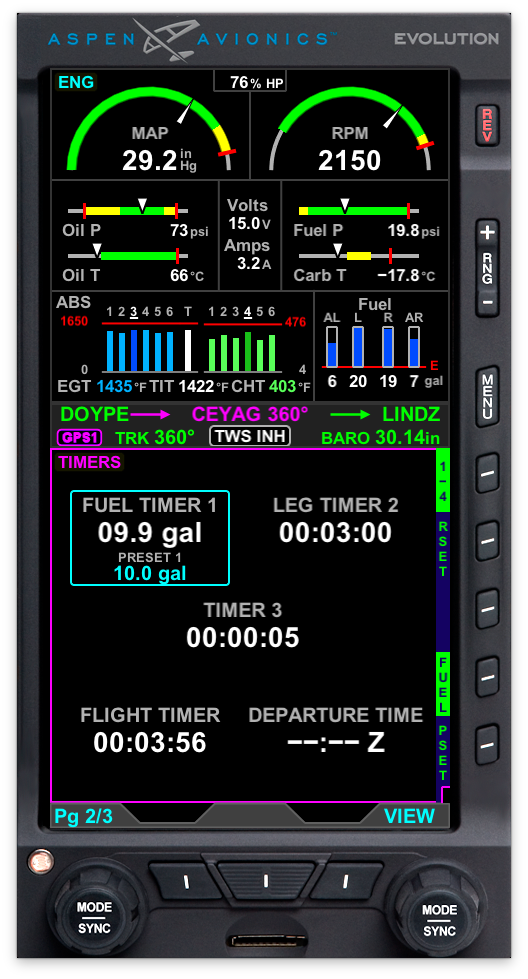Click the EGT 1435 °F value
Image resolution: width=528 pixels, height=979 pixels.
122,386
